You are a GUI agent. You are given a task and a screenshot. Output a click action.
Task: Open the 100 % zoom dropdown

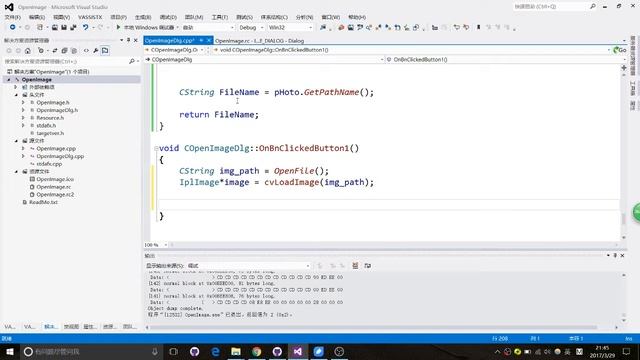156,245
